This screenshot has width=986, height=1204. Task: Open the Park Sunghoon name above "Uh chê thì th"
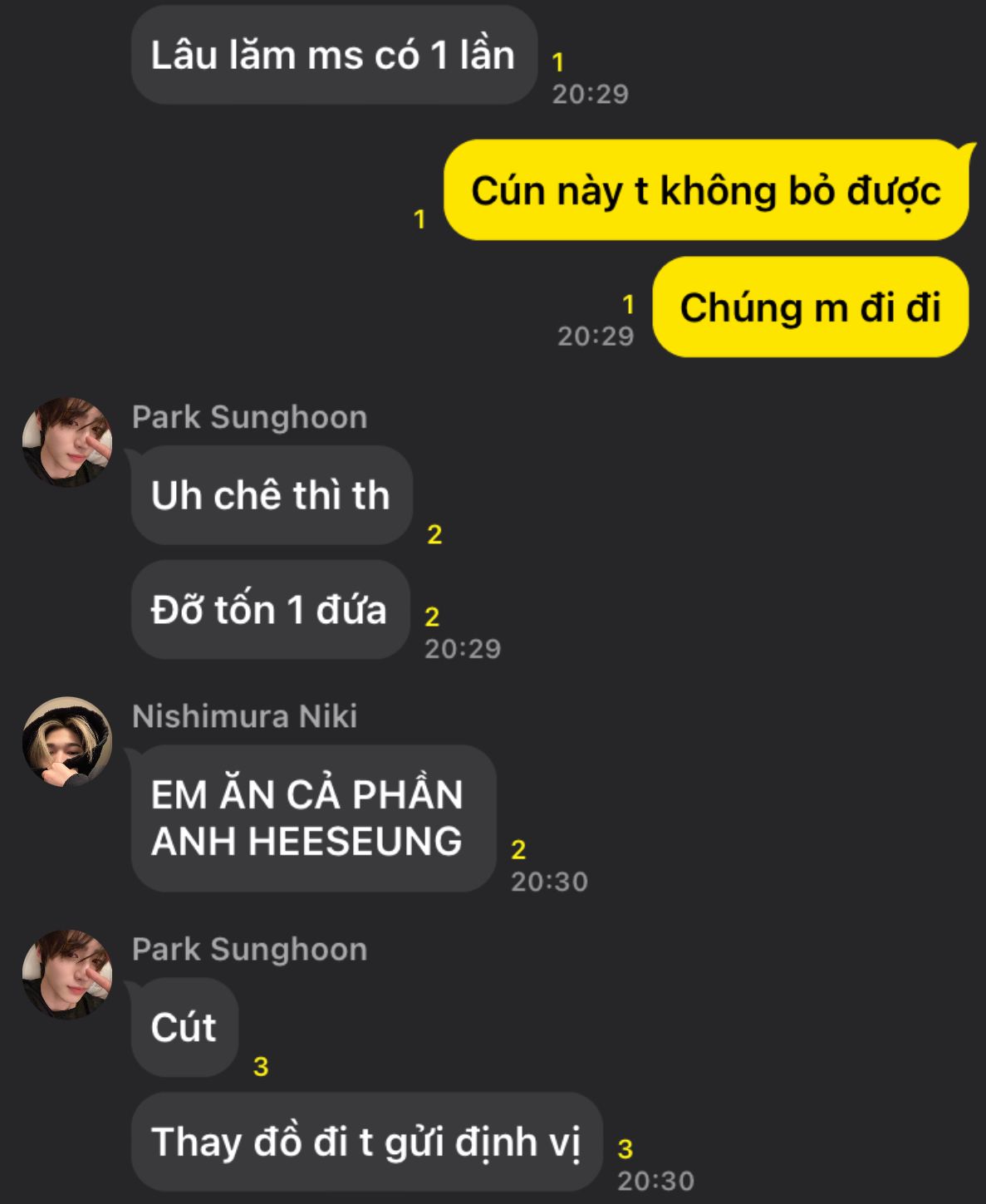[x=249, y=417]
